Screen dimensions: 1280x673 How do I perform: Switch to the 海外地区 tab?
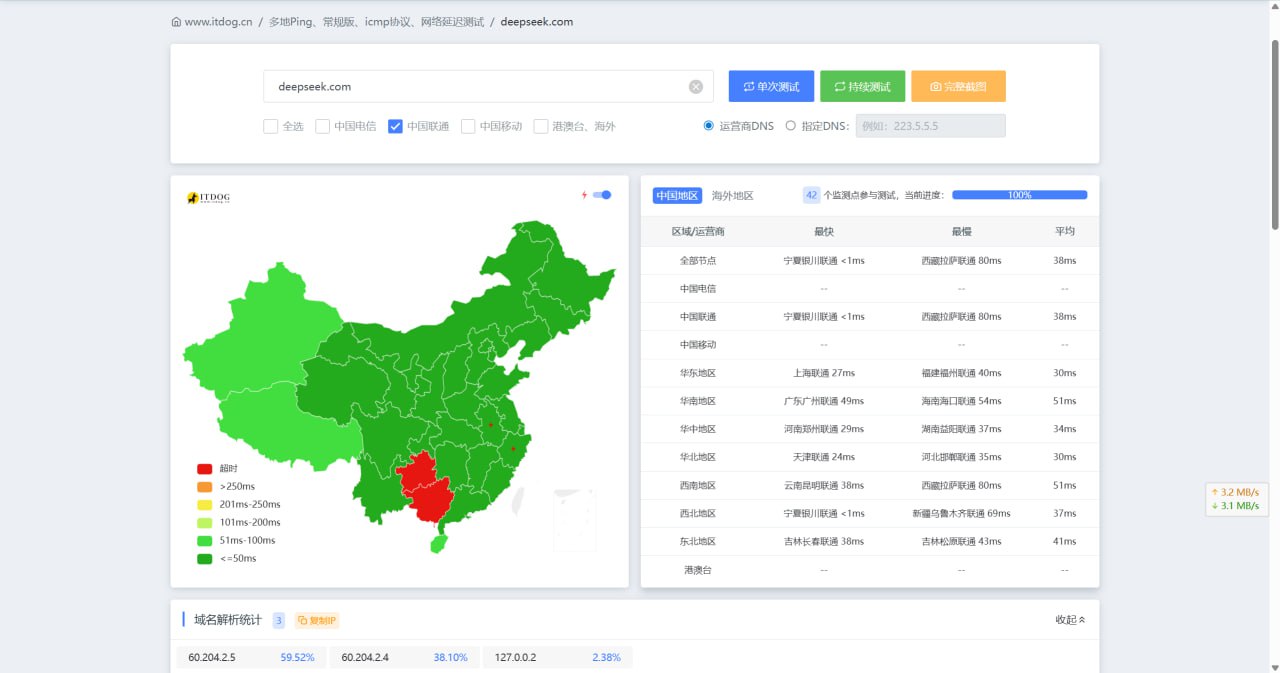(733, 196)
